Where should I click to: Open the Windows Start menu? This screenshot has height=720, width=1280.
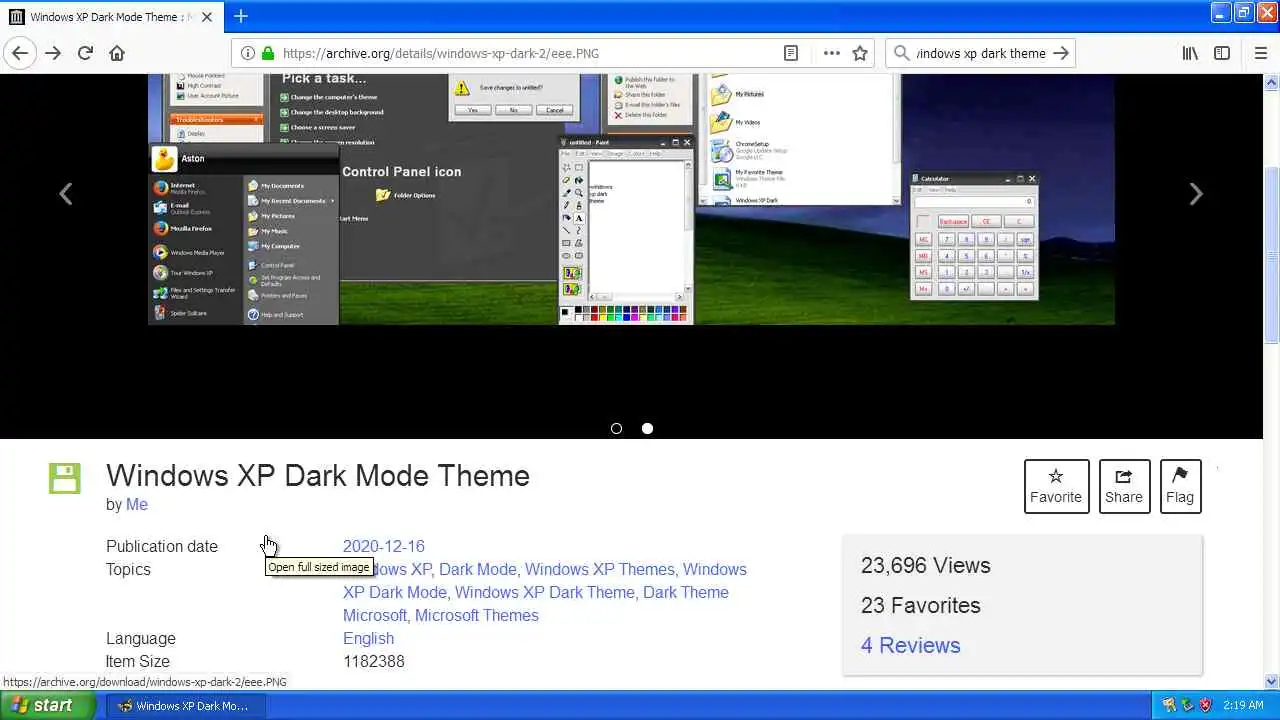pyautogui.click(x=48, y=705)
